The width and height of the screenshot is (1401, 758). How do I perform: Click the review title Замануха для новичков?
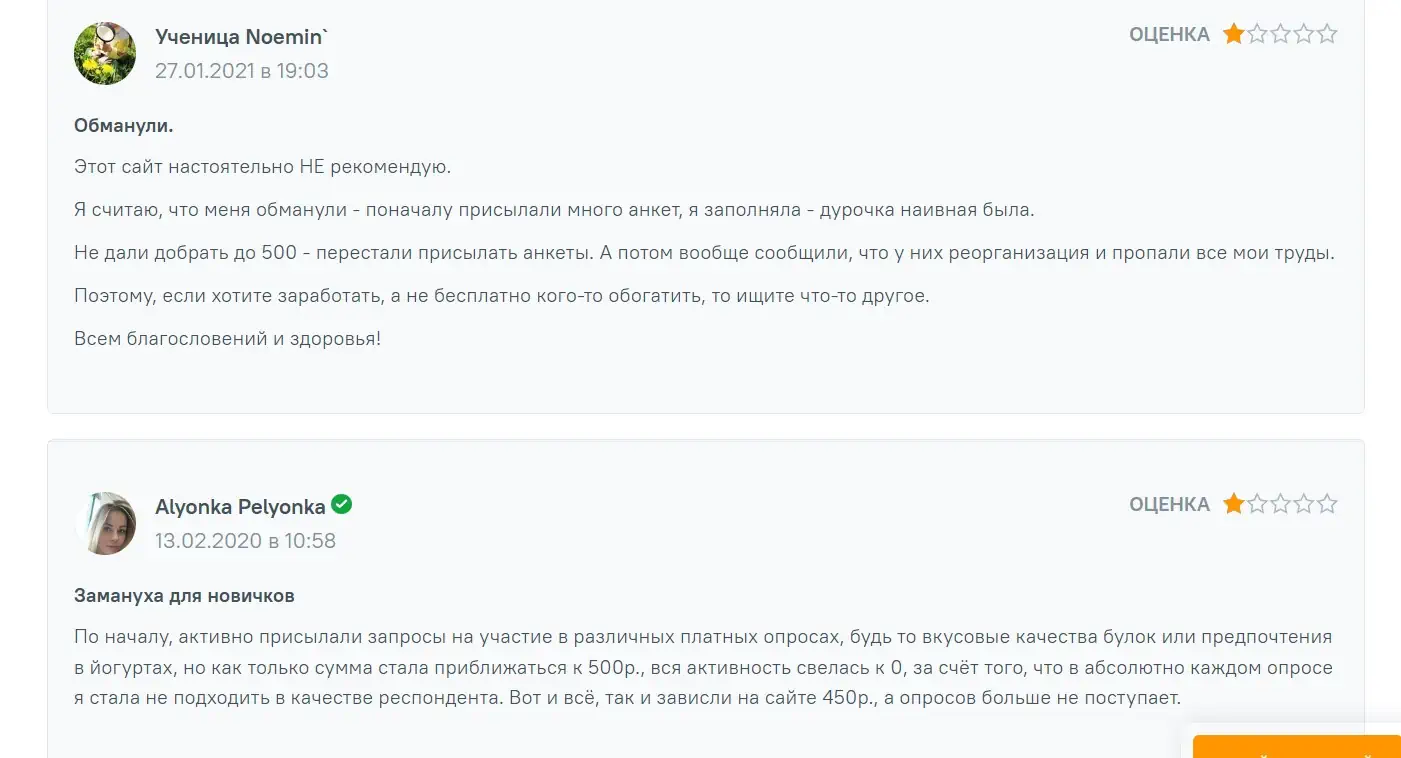coord(184,596)
